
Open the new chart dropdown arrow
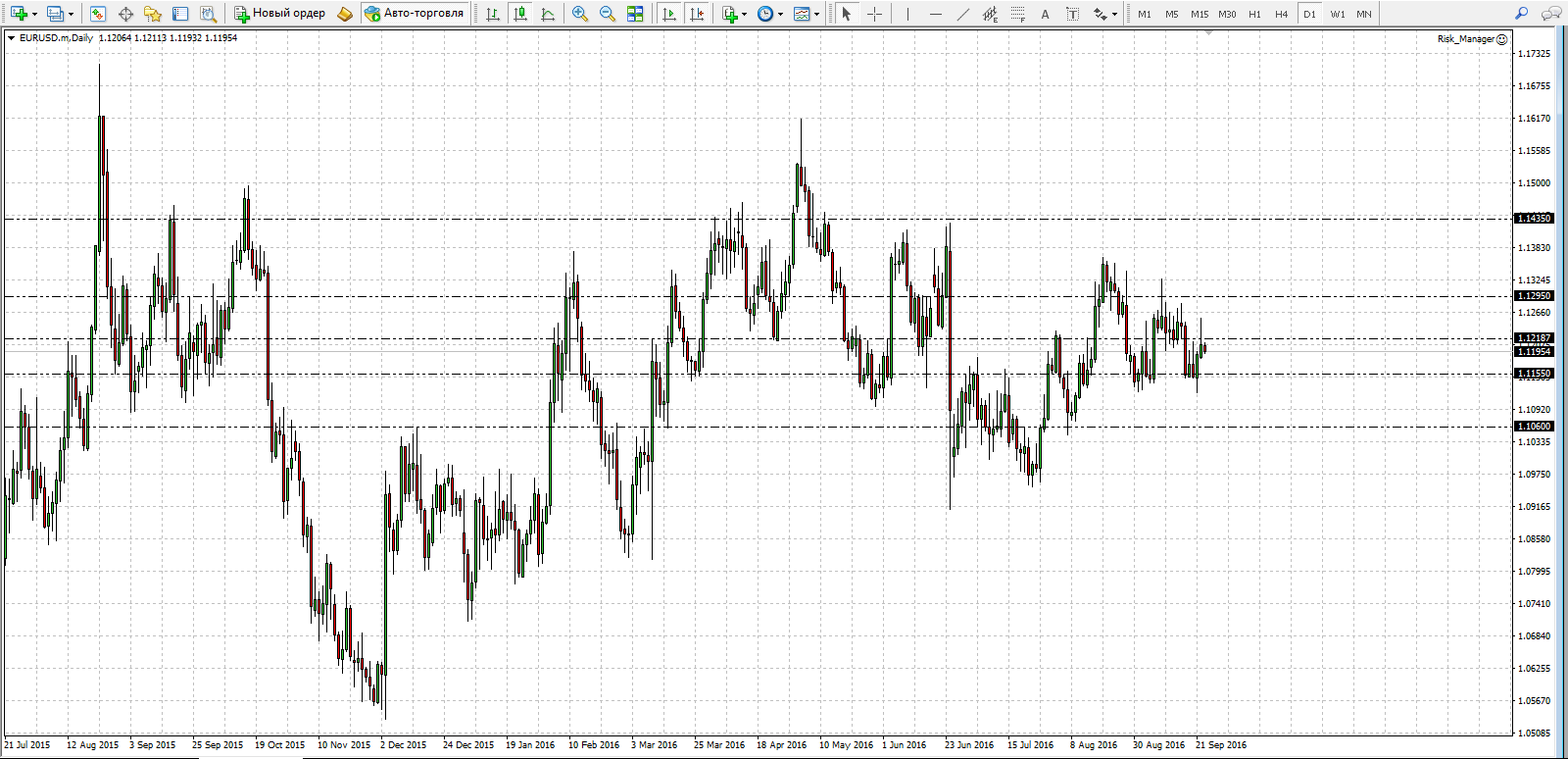(x=34, y=14)
